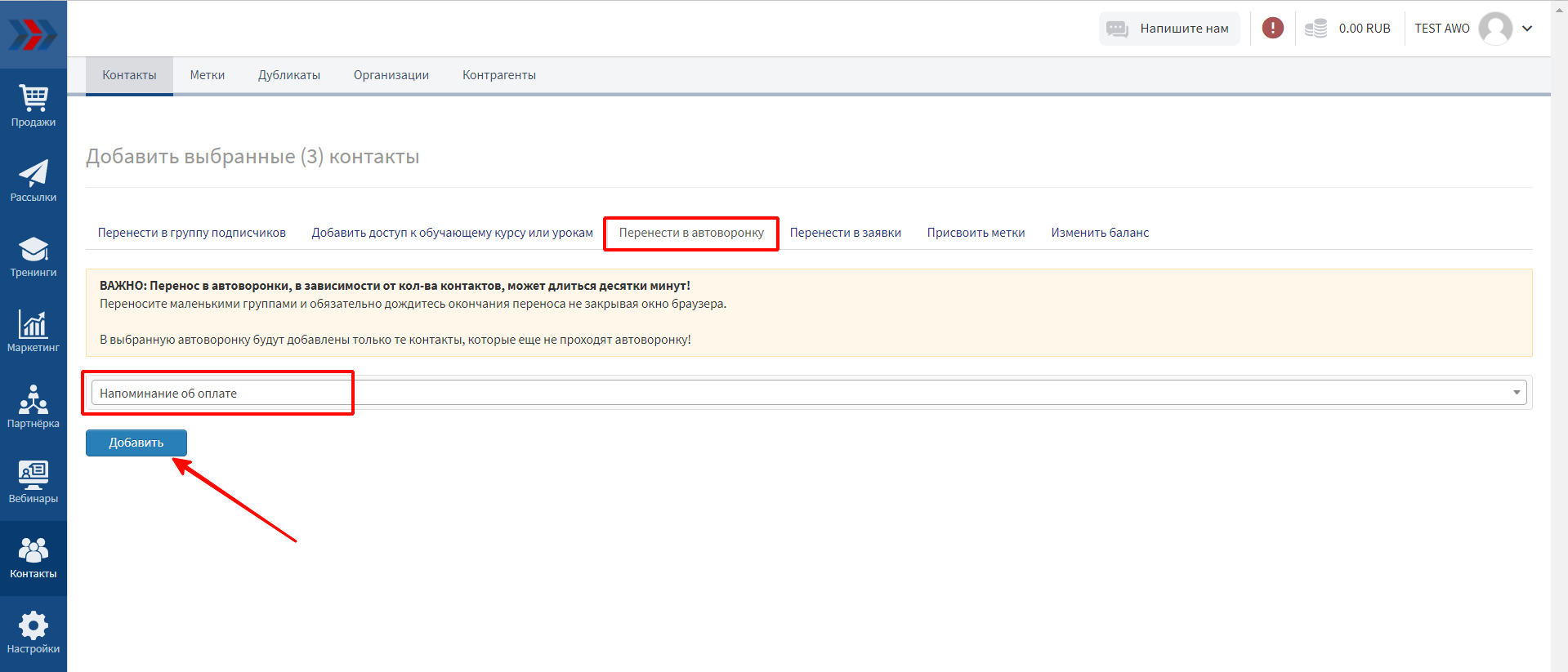The image size is (1568, 672).
Task: Click the logo in the top-left corner
Action: coord(34,34)
